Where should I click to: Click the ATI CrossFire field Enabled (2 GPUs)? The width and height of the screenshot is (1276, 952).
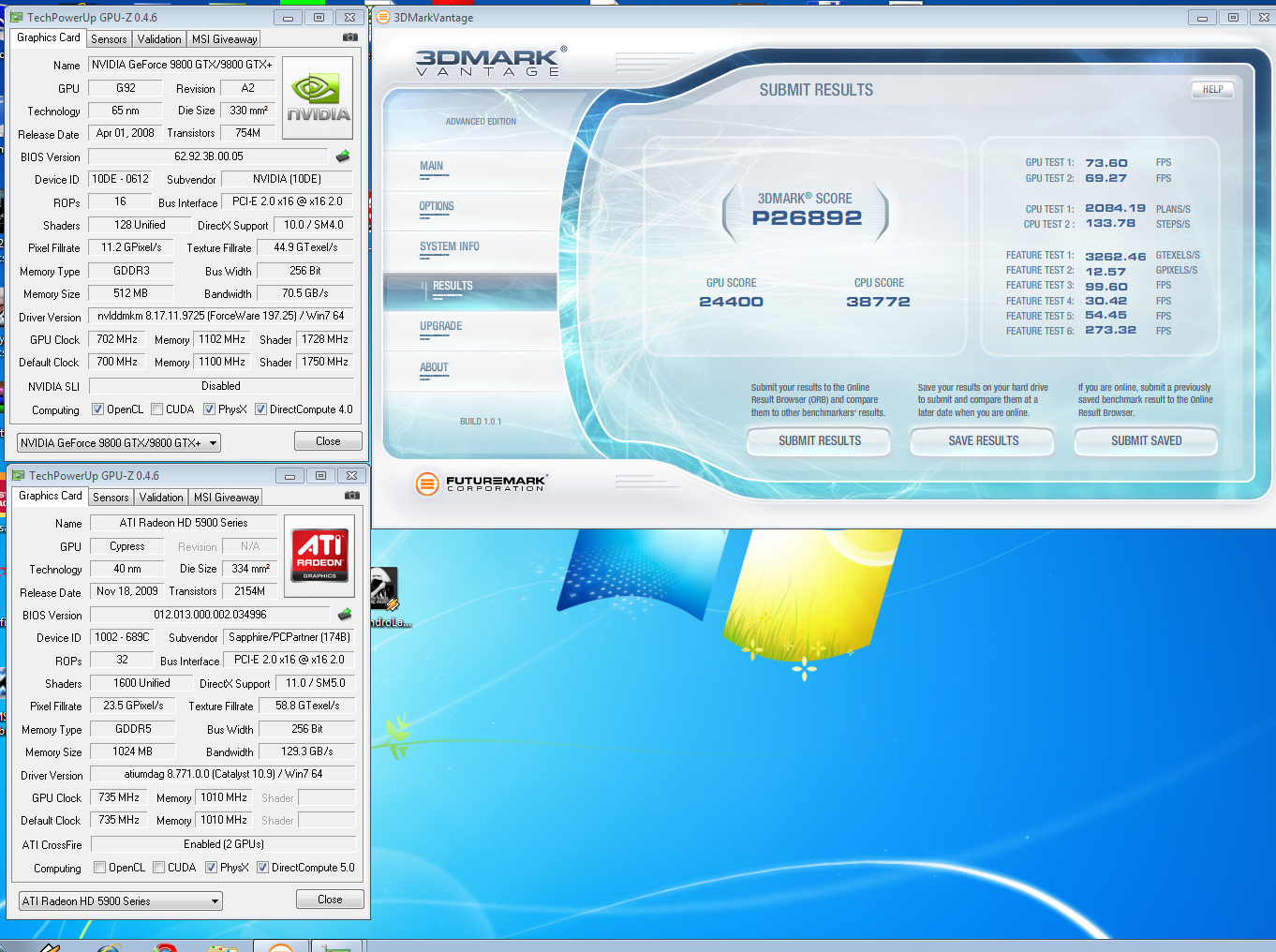pyautogui.click(x=223, y=844)
